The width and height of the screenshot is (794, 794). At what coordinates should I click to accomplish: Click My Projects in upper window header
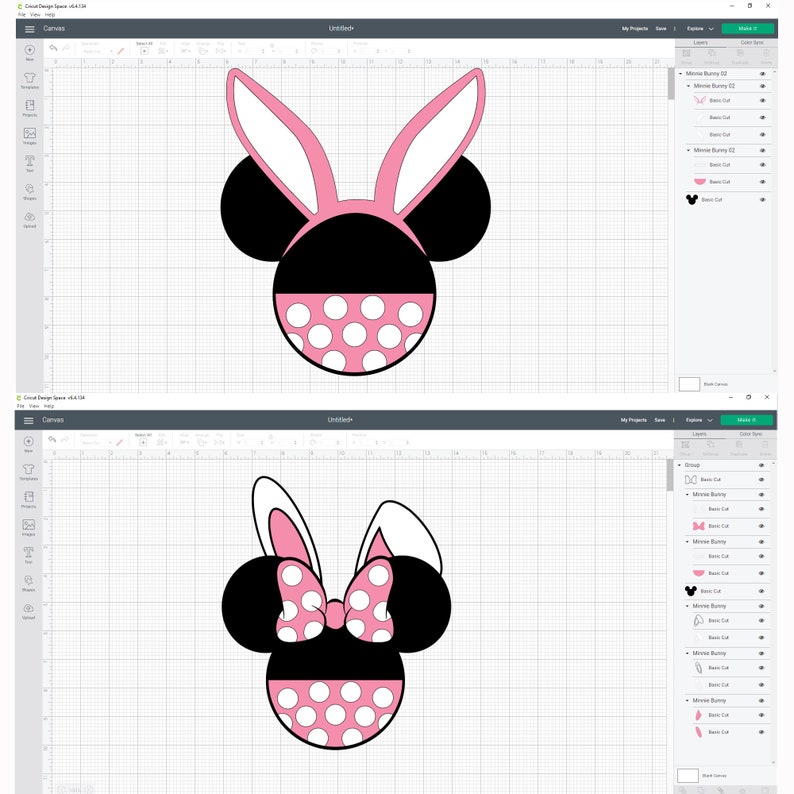(634, 29)
